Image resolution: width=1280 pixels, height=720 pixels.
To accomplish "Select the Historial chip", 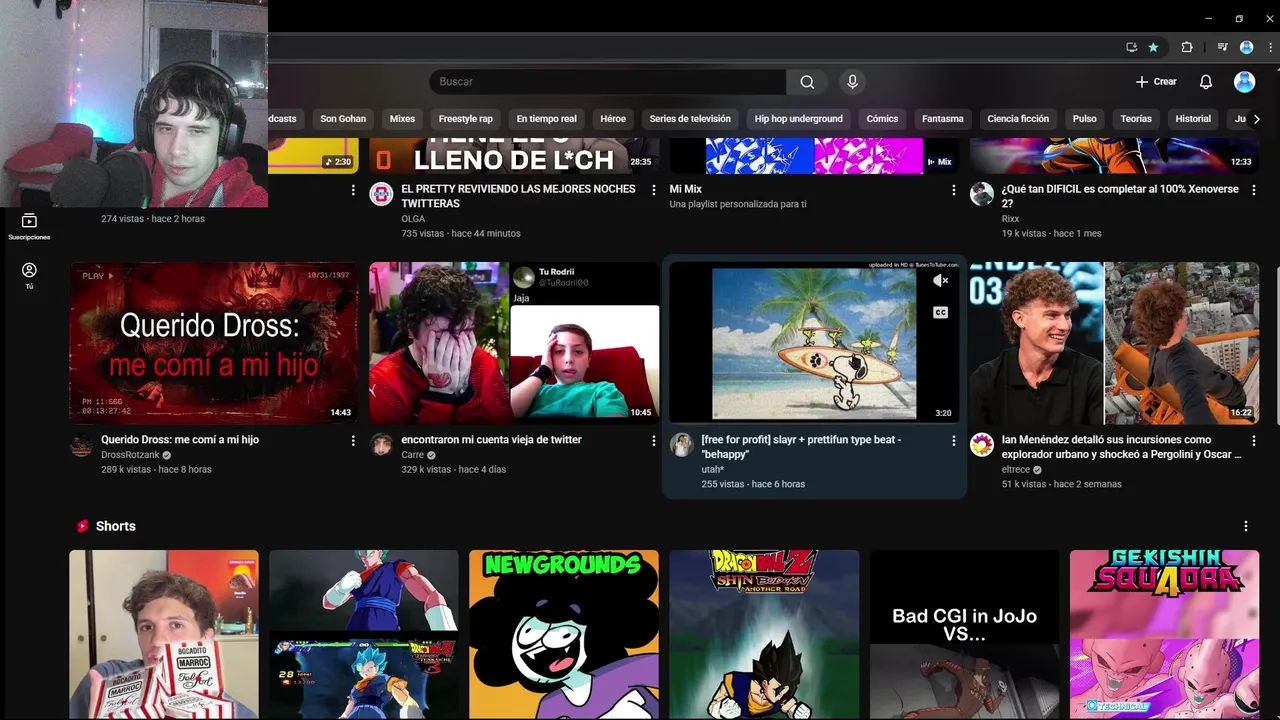I will point(1193,119).
